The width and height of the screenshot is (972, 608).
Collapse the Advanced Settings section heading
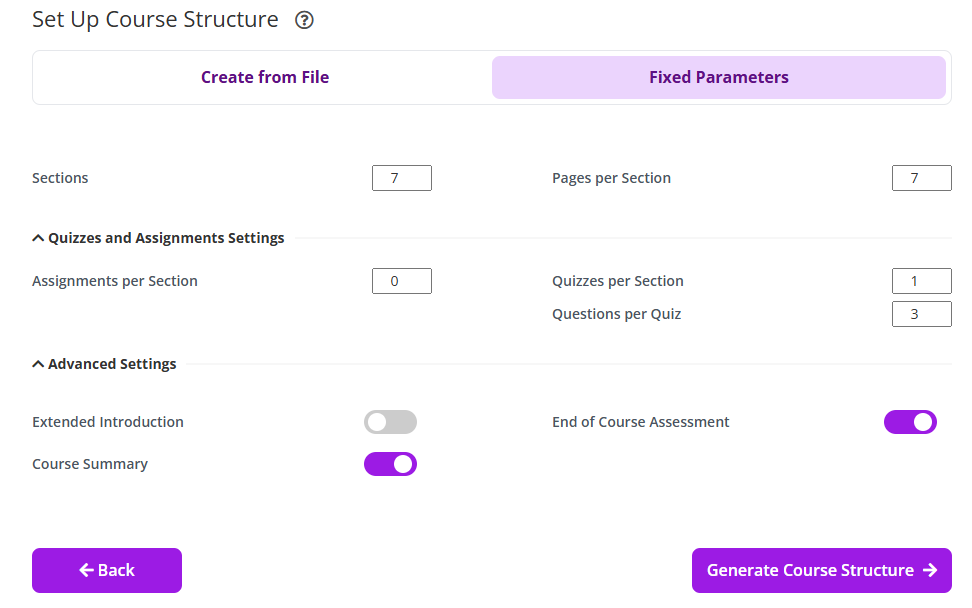point(112,364)
